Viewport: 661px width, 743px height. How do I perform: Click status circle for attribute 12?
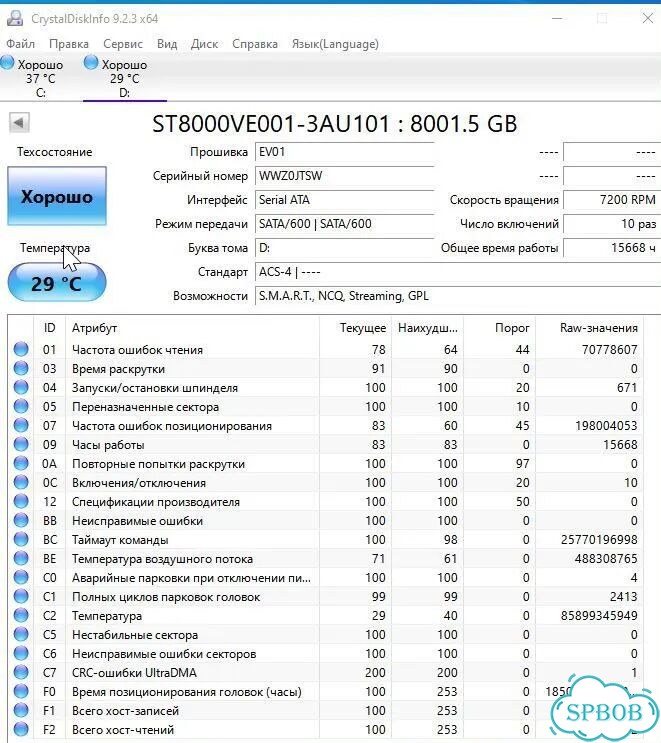(x=21, y=501)
